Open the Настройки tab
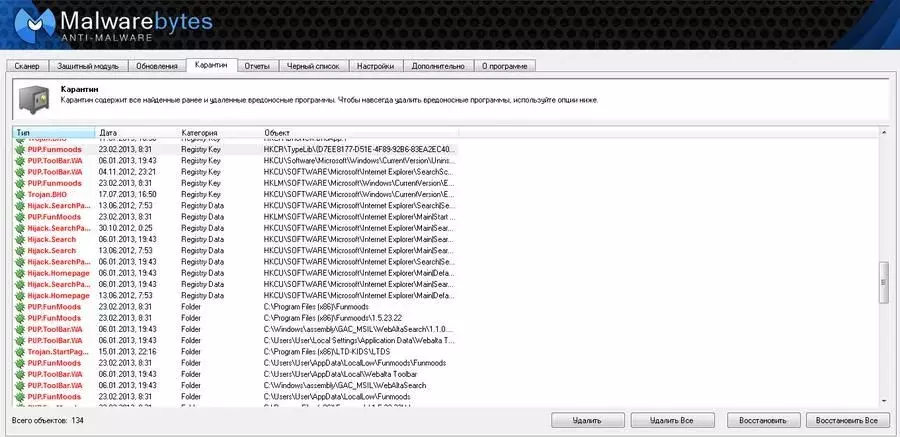The width and height of the screenshot is (900, 437). coord(375,66)
